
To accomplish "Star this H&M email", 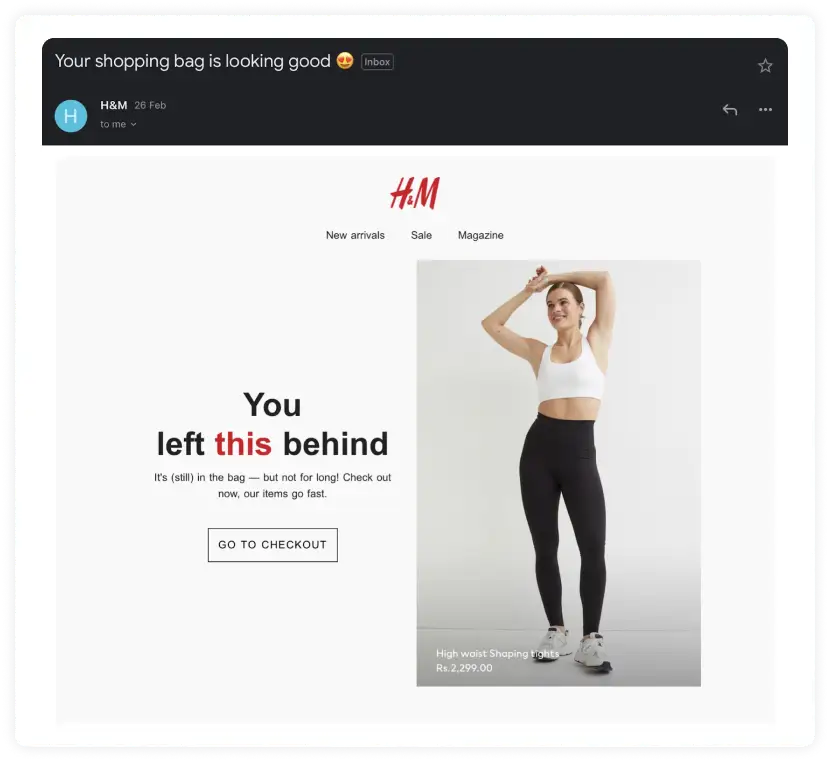I will tap(765, 66).
